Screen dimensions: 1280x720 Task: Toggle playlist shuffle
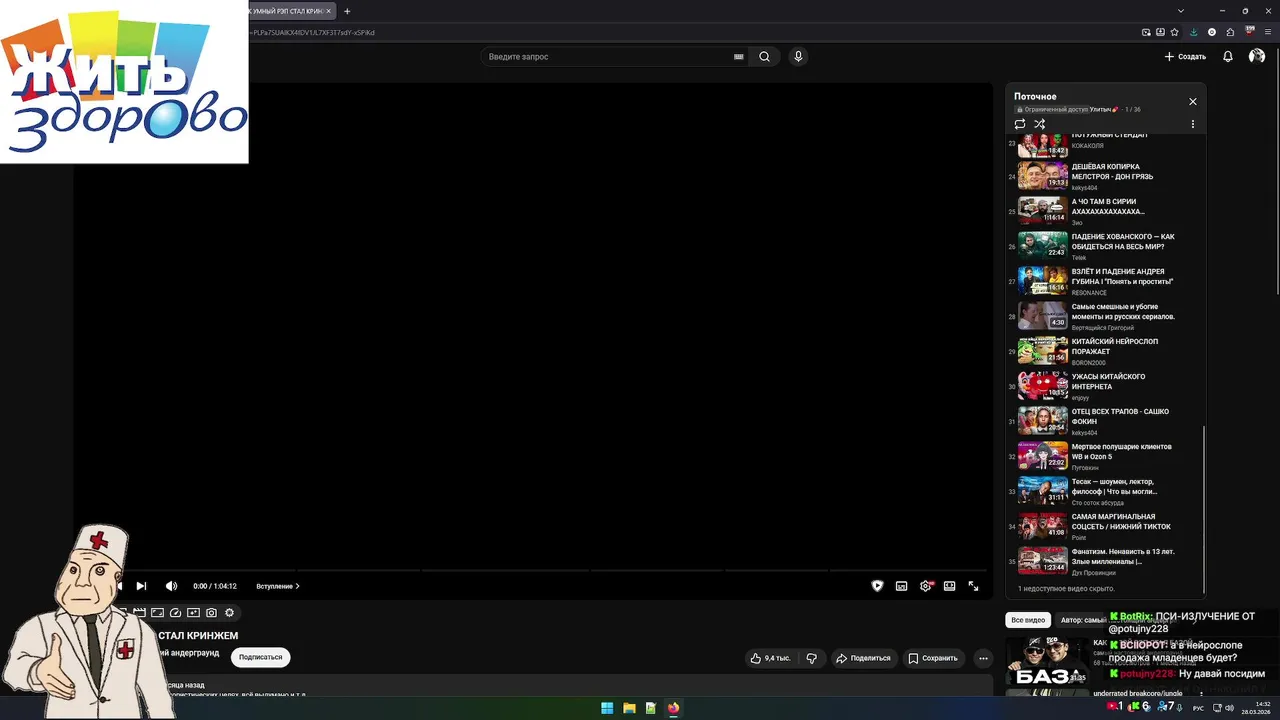click(1039, 124)
